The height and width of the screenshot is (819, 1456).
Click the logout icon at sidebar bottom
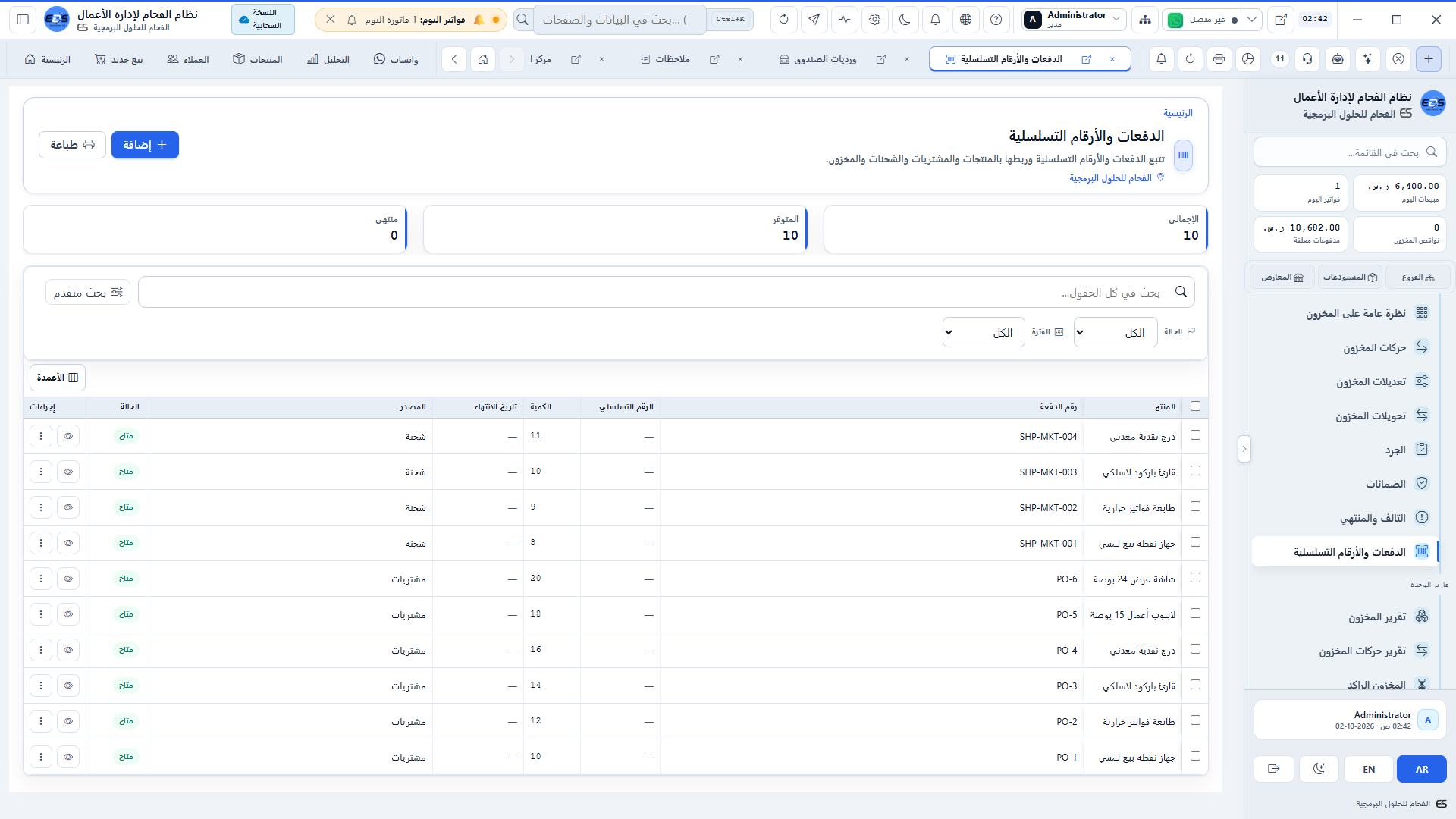(1274, 769)
